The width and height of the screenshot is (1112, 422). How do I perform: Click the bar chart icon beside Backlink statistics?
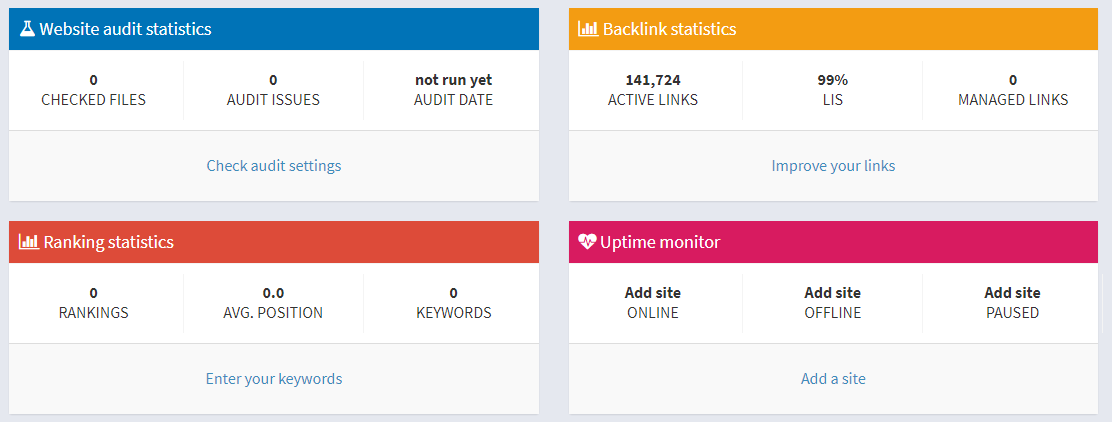[x=589, y=29]
